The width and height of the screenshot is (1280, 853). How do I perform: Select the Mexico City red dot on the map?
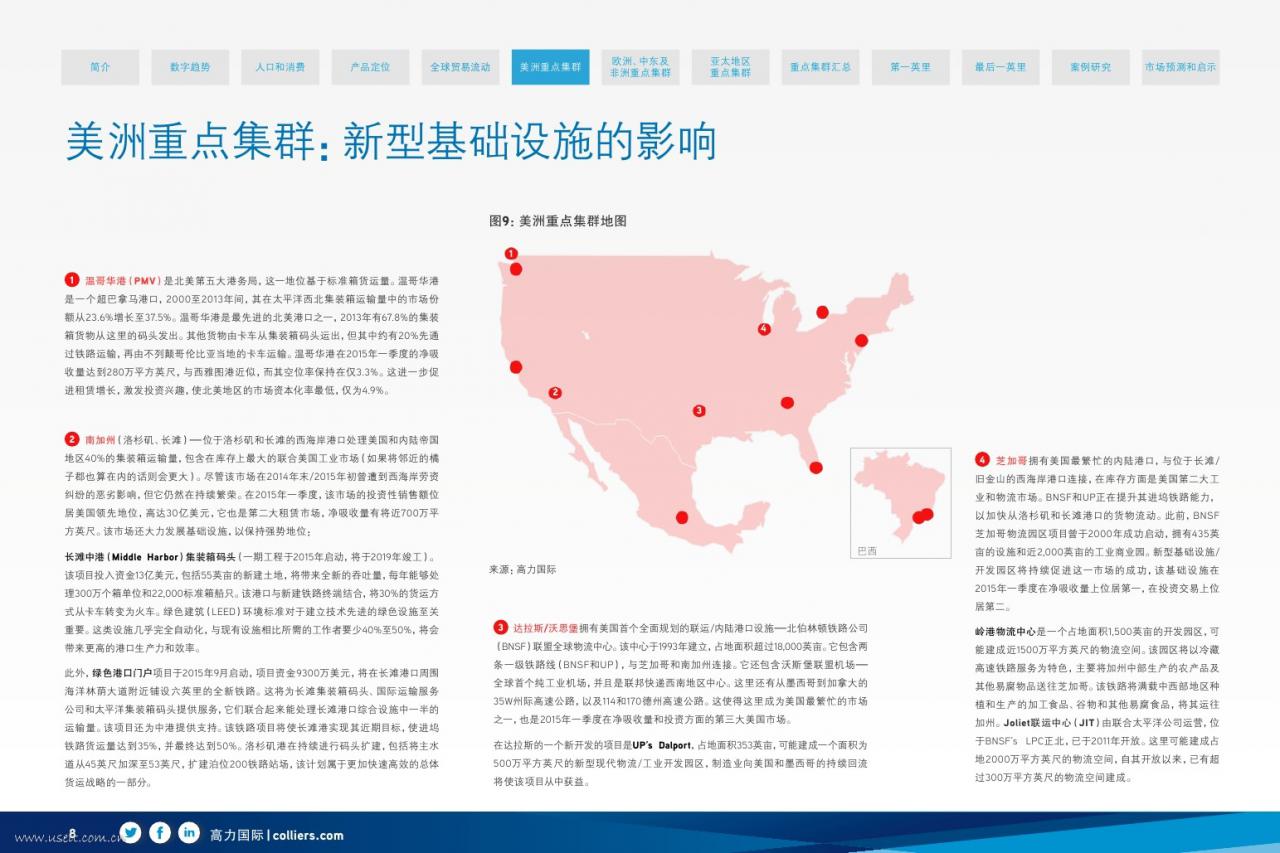point(682,517)
